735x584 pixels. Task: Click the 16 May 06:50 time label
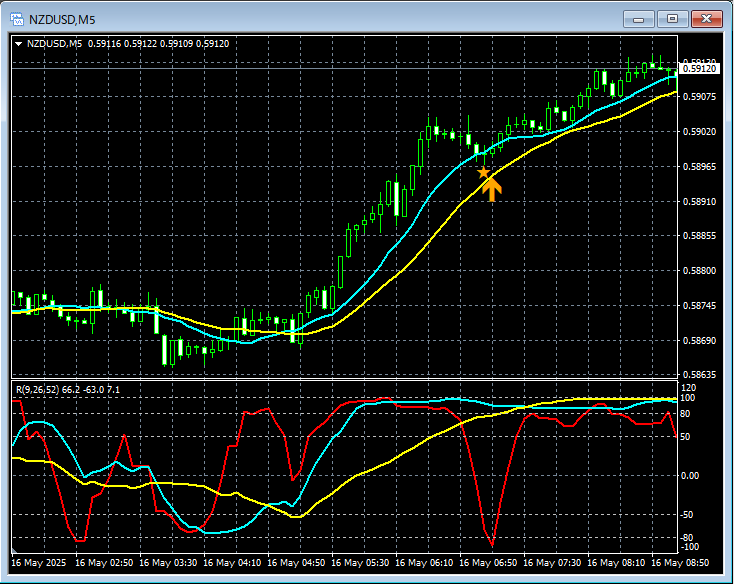(488, 562)
